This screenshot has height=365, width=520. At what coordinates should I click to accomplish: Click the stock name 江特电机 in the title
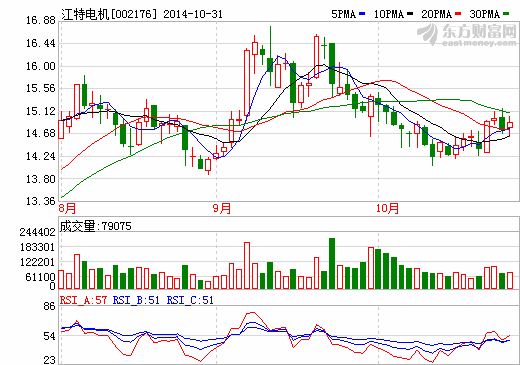[85, 14]
